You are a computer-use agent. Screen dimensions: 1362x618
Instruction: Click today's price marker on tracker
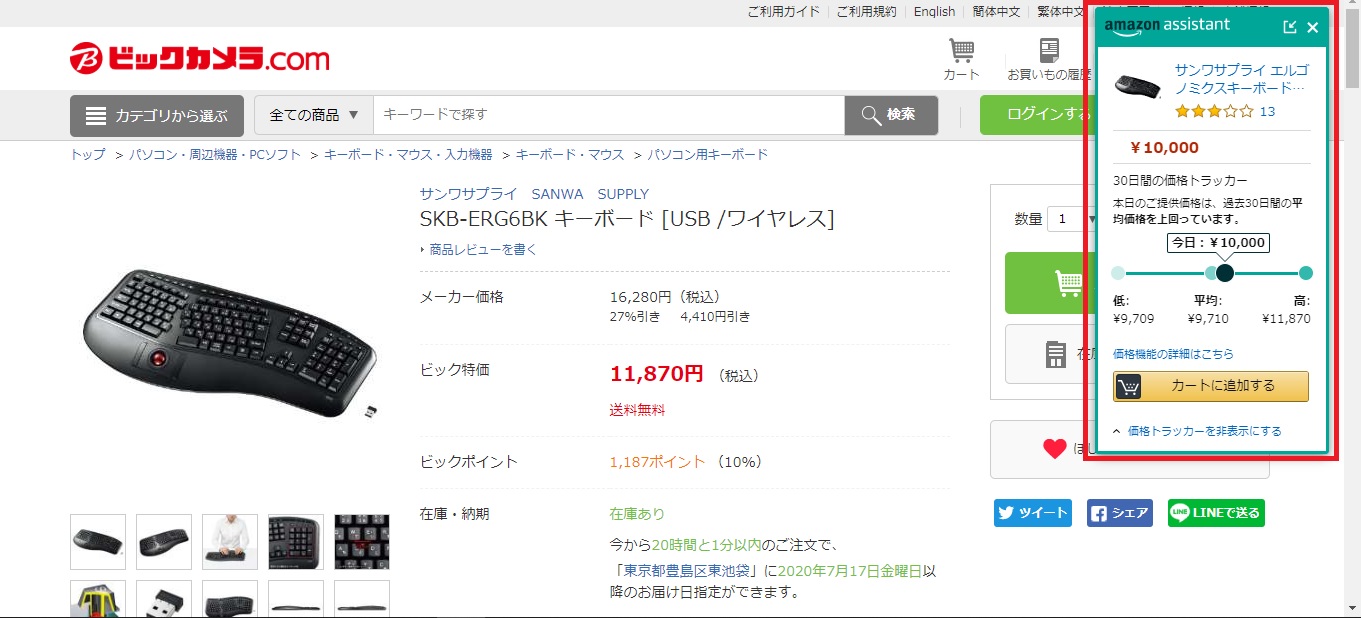[1225, 273]
